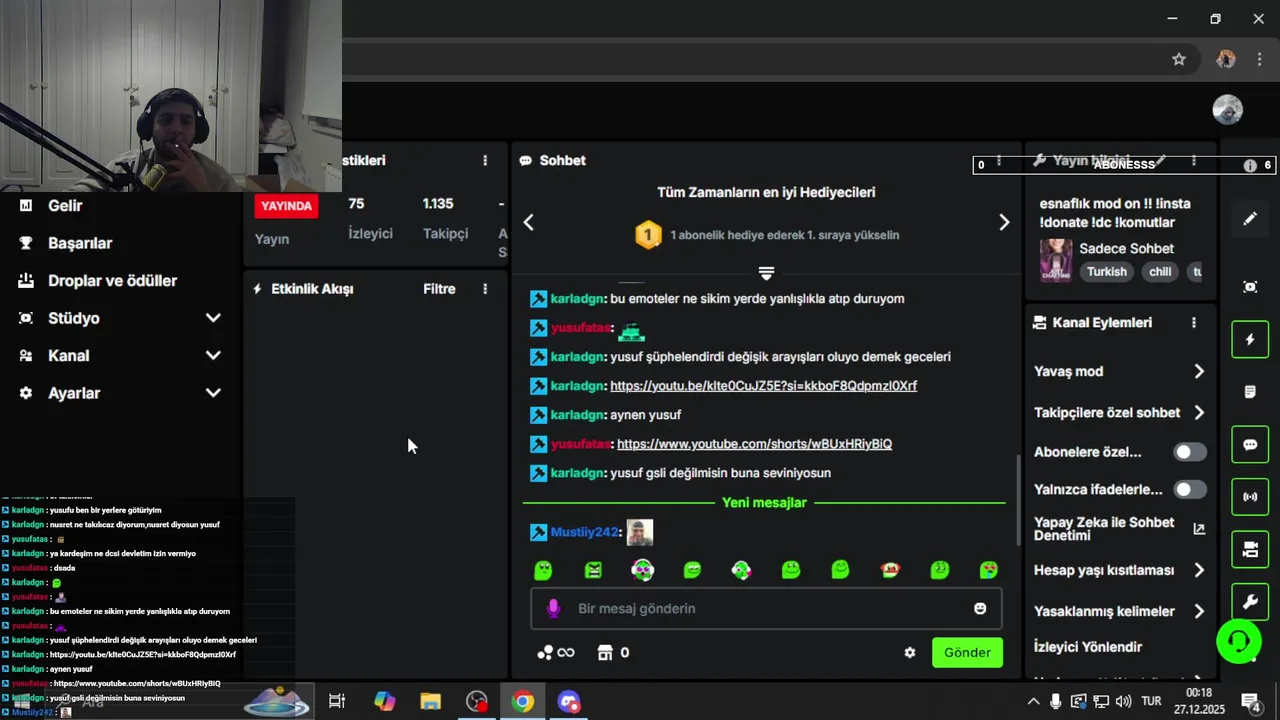Viewport: 1280px width, 720px height.
Task: Bookmark this page with star icon
Action: point(1179,59)
